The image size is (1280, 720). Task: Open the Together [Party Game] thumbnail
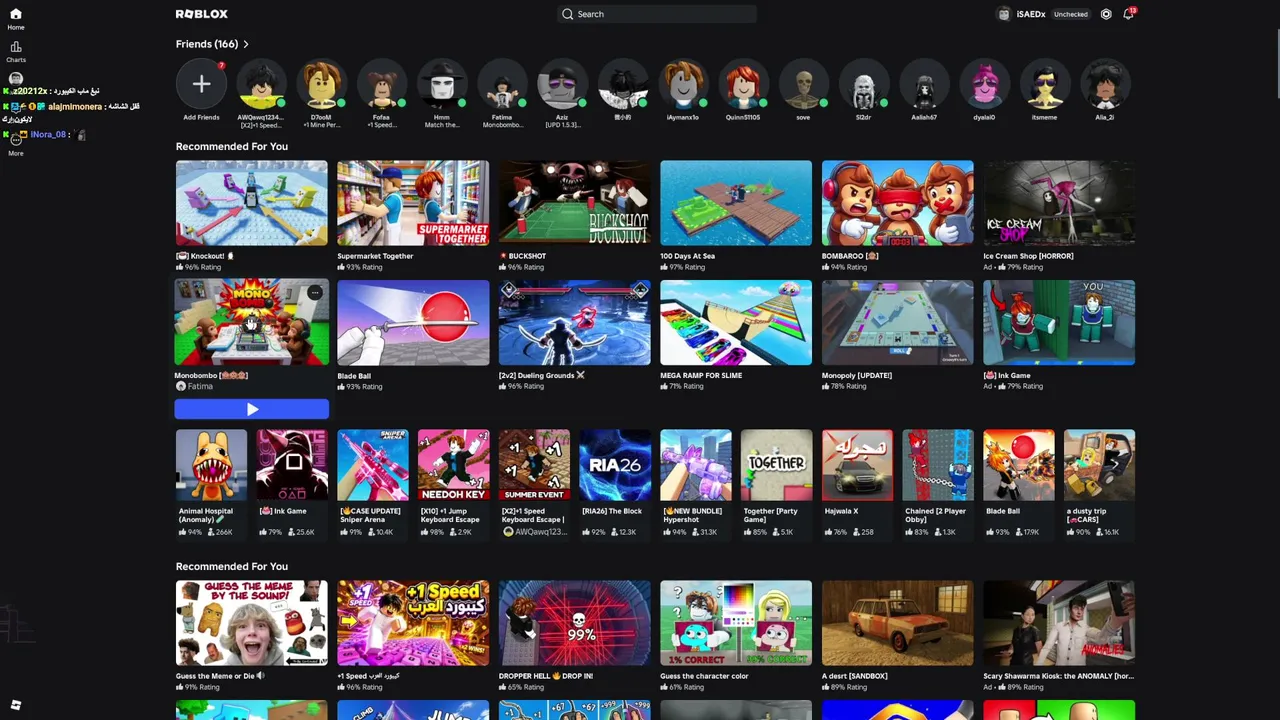776,465
